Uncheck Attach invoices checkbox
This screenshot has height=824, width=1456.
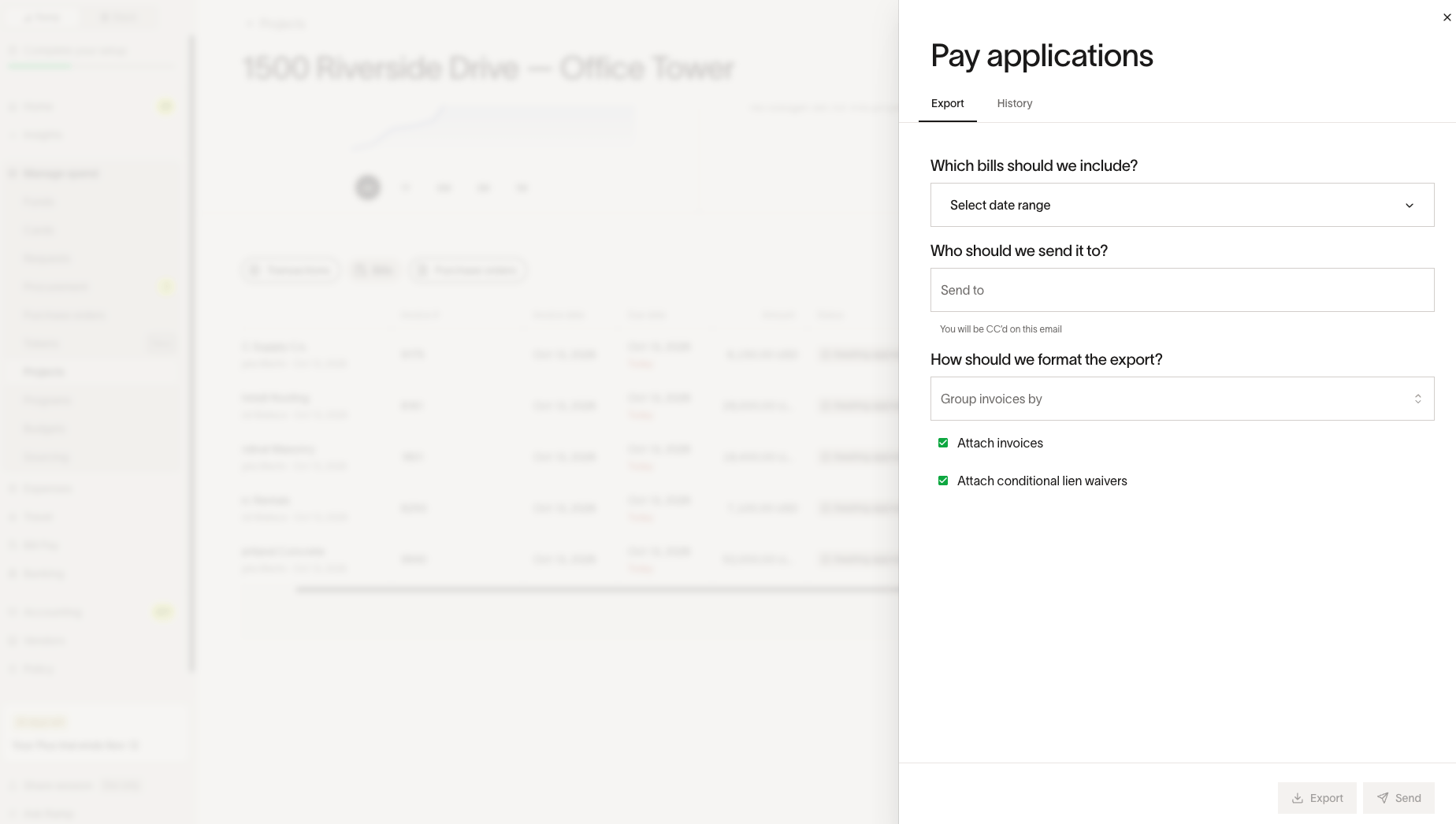(943, 443)
